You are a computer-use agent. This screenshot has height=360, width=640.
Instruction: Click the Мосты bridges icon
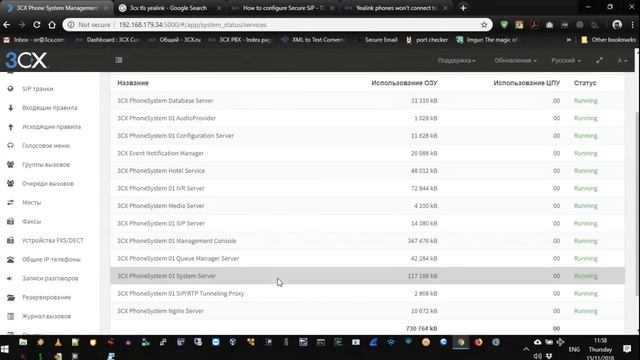tap(11, 202)
